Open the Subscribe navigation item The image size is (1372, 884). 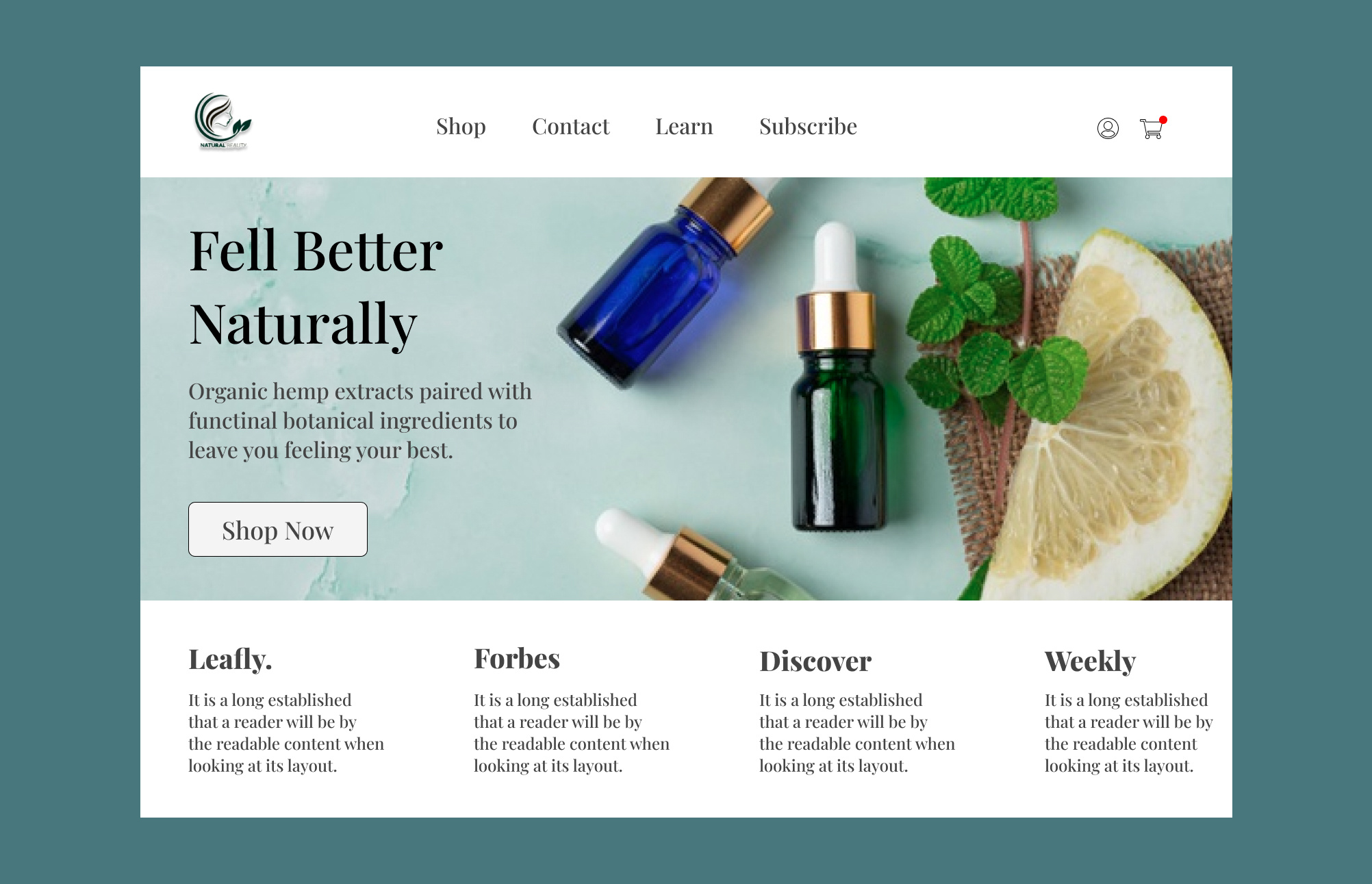[808, 127]
